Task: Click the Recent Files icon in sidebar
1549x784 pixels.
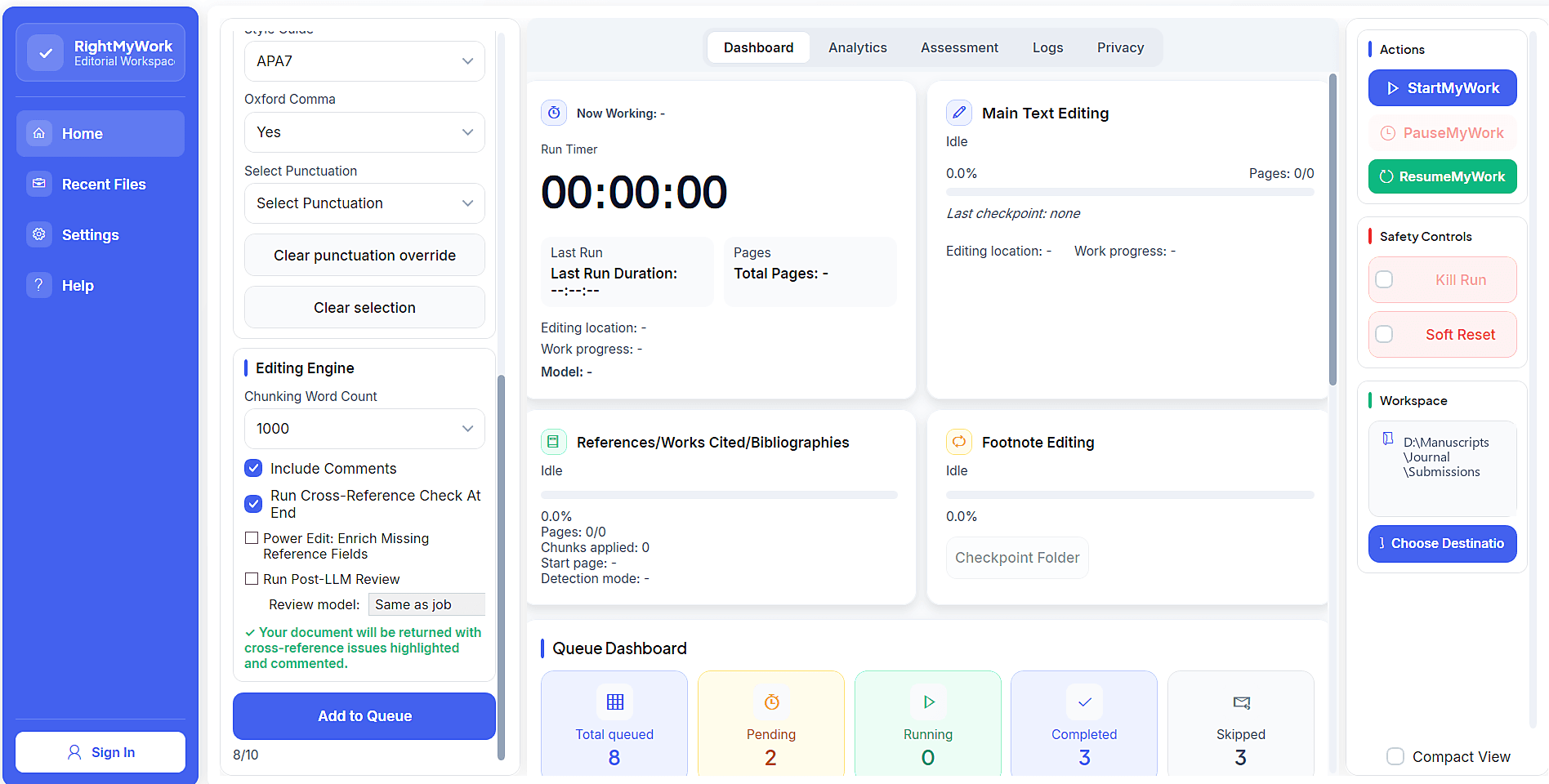Action: pos(39,184)
